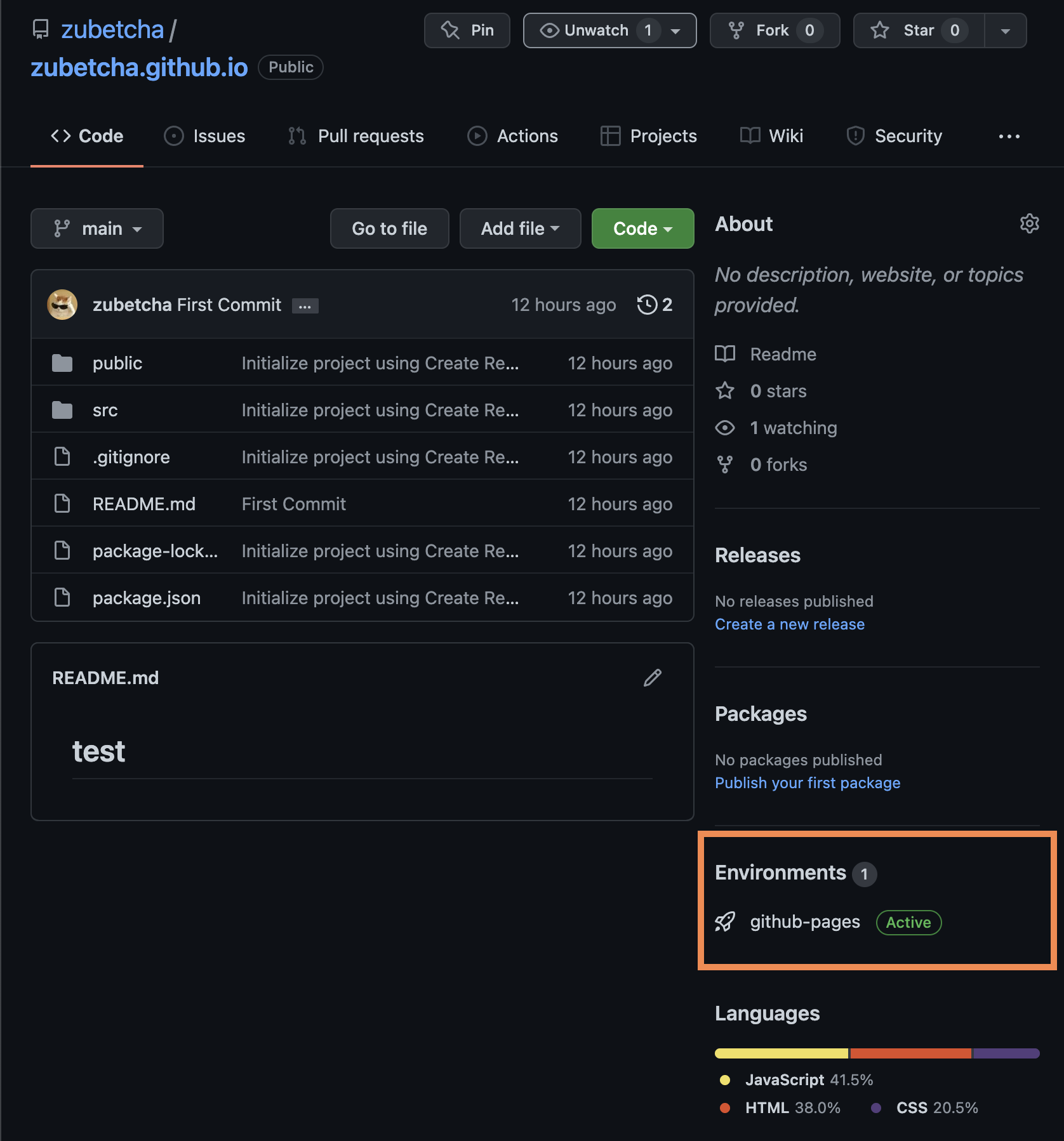1064x1141 pixels.
Task: Open the Star lists dropdown arrow
Action: [x=1006, y=30]
